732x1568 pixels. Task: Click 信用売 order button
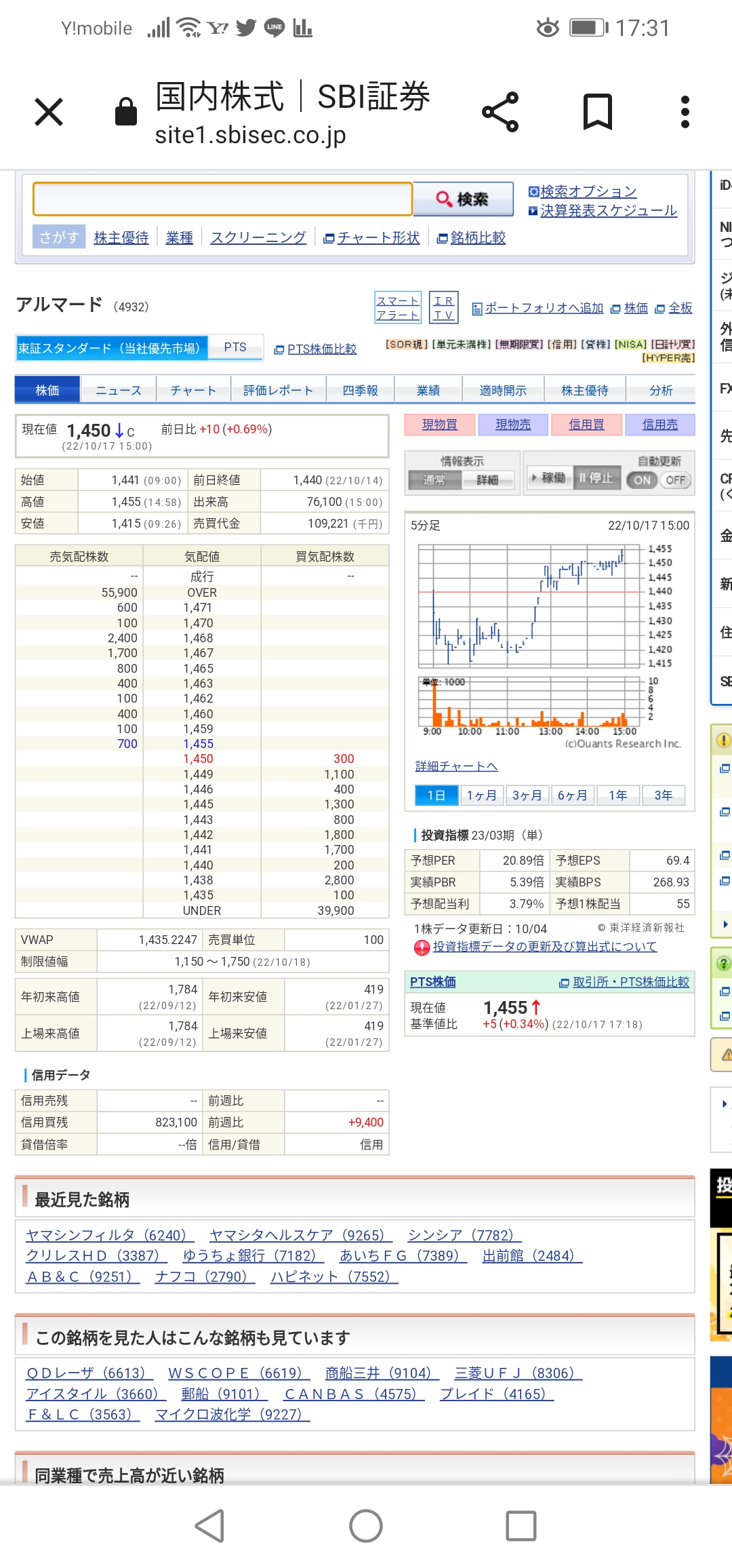pyautogui.click(x=660, y=425)
